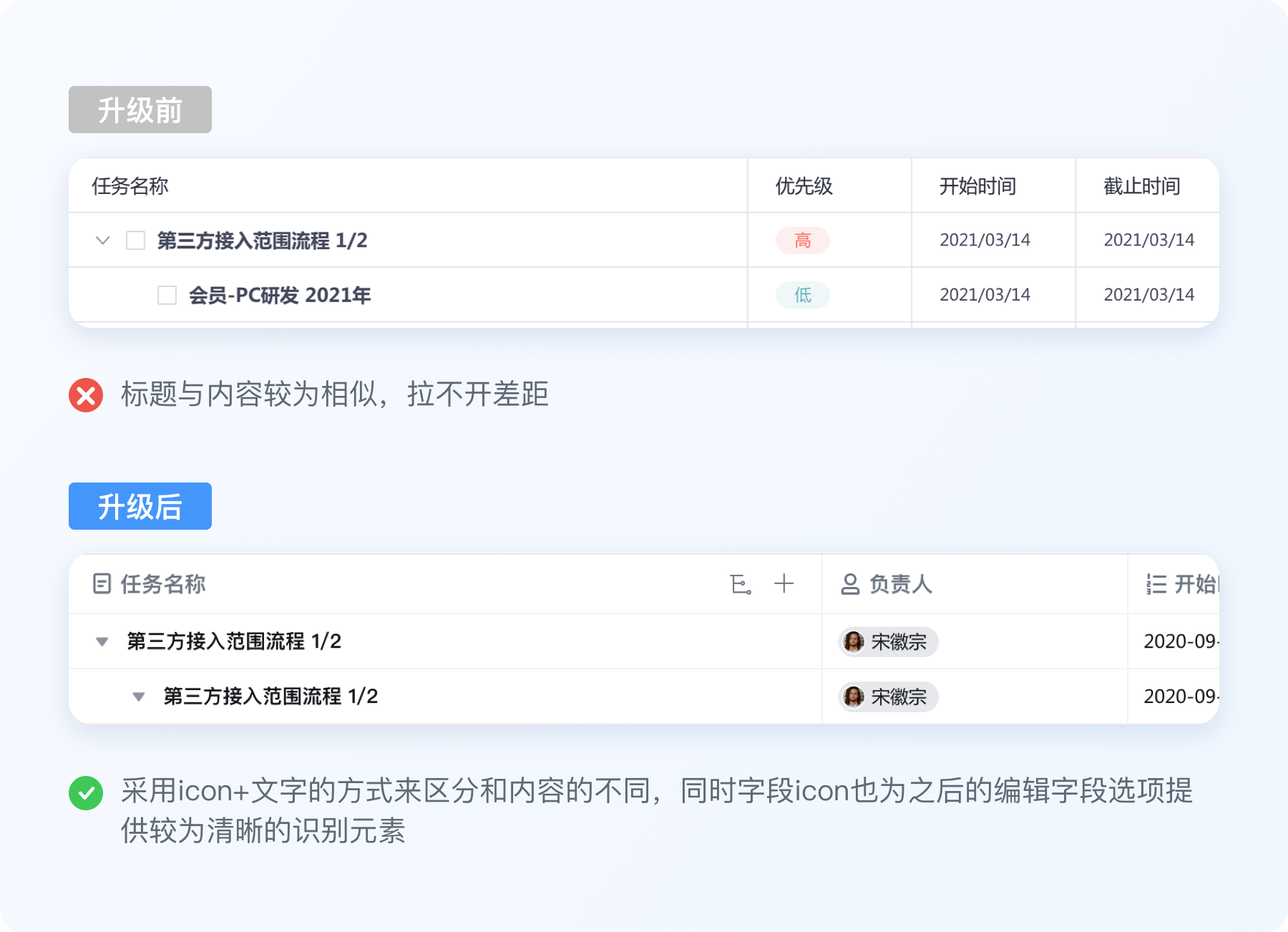Screen dimensions: 1288x932
Task: Click the 宋徽宗 assignee chip in second row
Action: (x=889, y=696)
